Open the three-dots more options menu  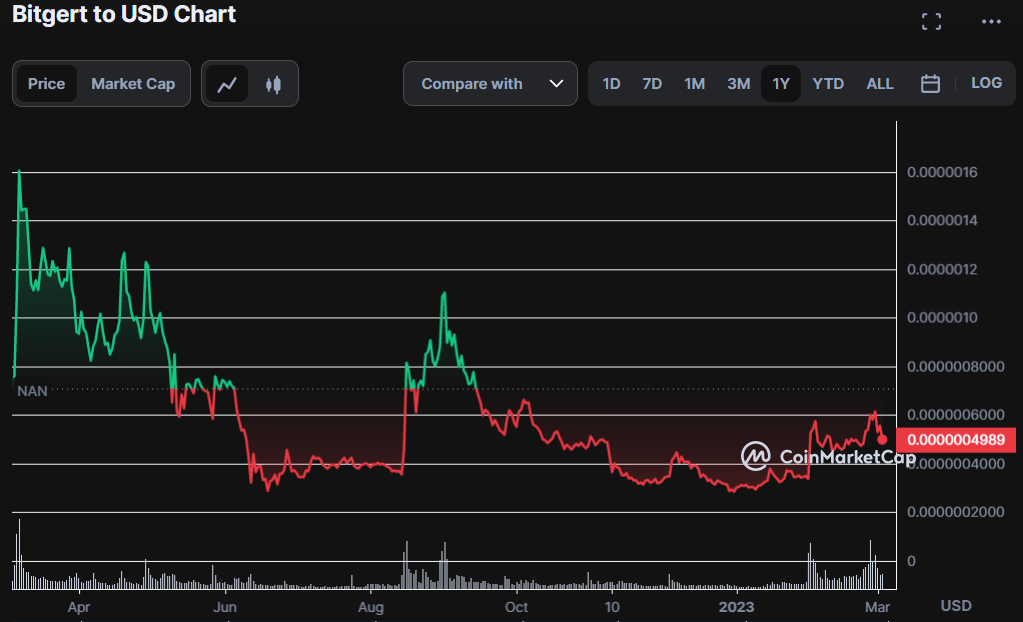click(x=991, y=22)
